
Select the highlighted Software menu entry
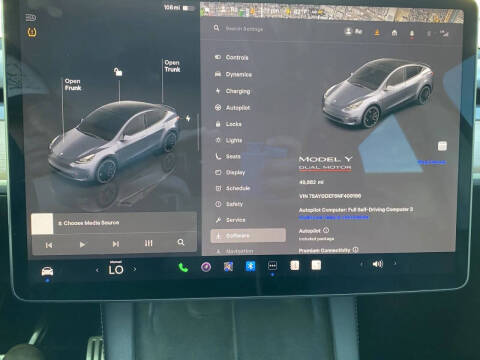point(248,236)
